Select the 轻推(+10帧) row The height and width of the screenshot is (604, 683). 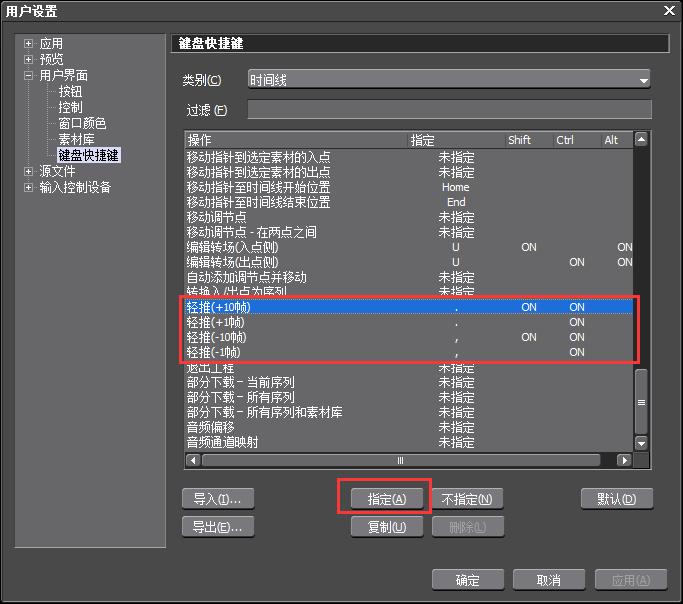pos(409,307)
